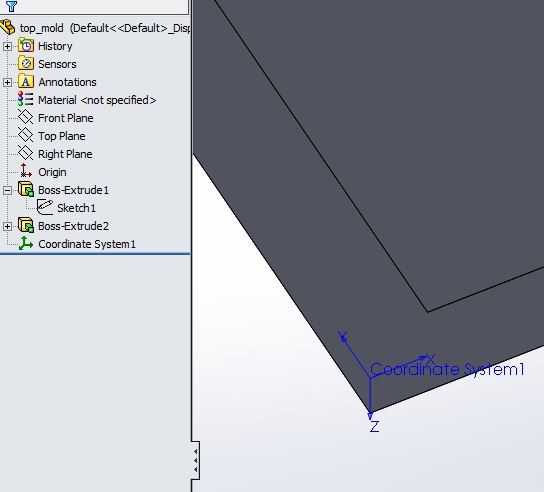Image resolution: width=544 pixels, height=492 pixels.
Task: Click the Sketch1 pencil icon
Action: coord(45,207)
